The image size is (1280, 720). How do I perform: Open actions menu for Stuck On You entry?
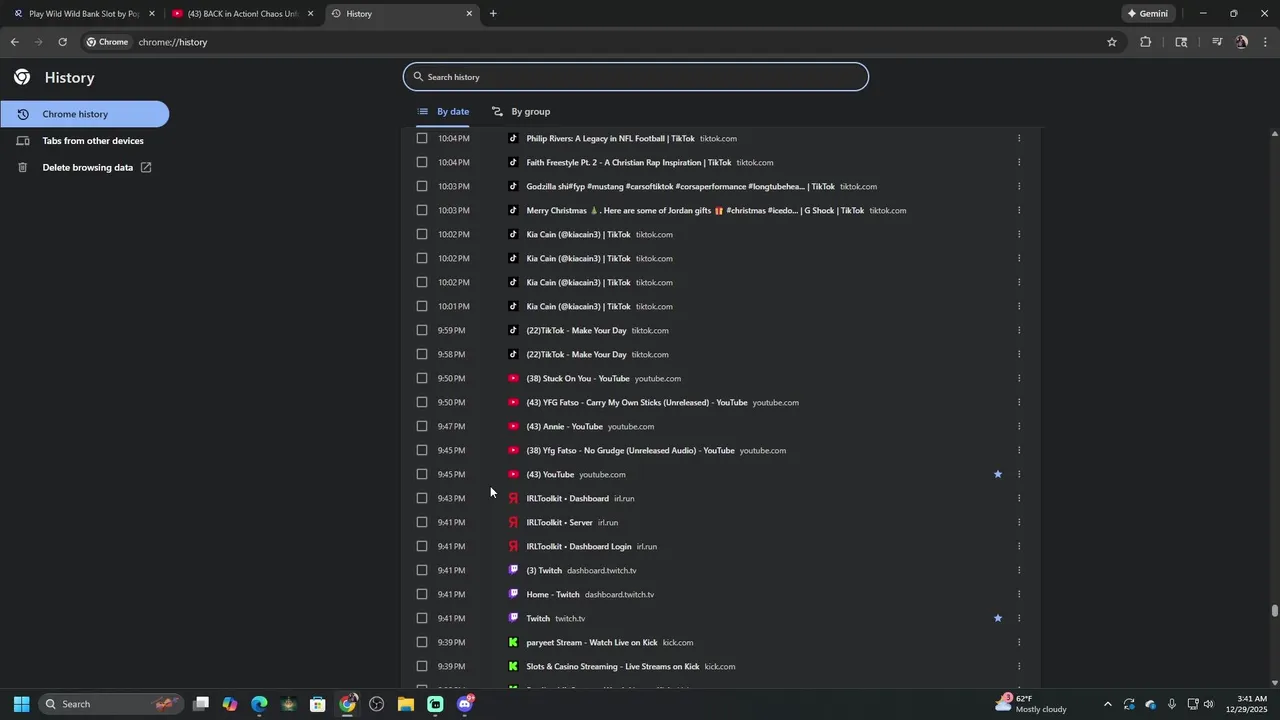[x=1019, y=379]
